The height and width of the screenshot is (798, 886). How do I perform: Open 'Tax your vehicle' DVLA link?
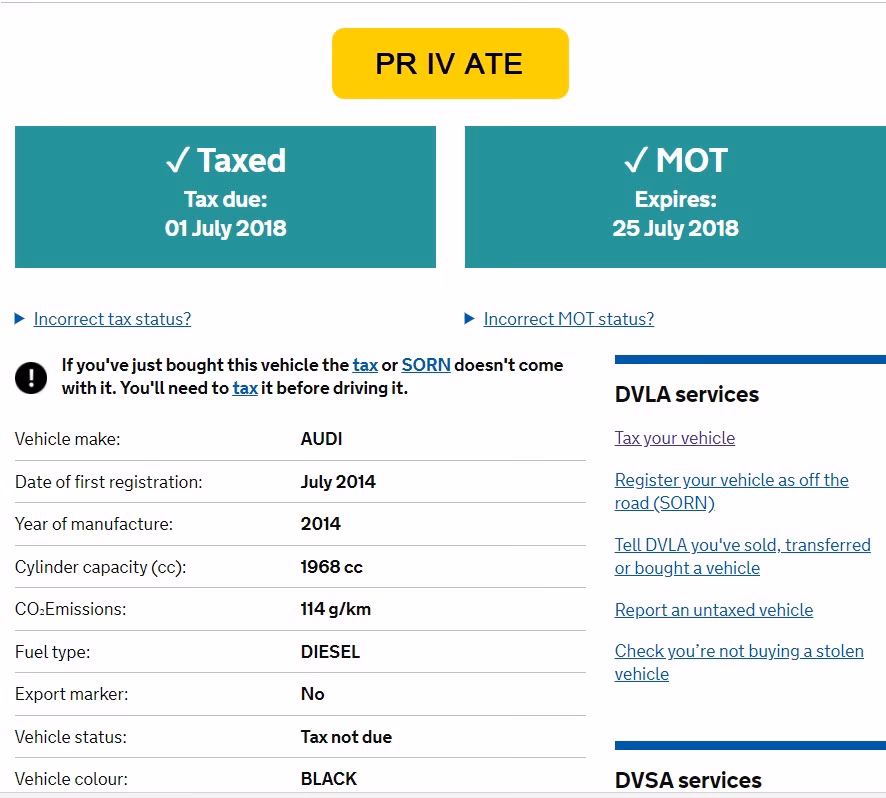point(674,438)
